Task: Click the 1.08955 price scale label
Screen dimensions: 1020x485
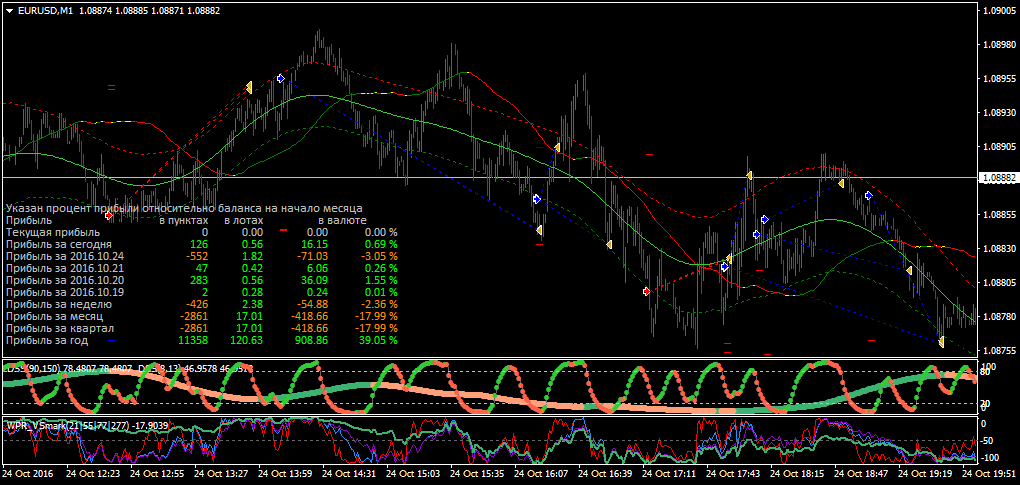Action: [999, 79]
